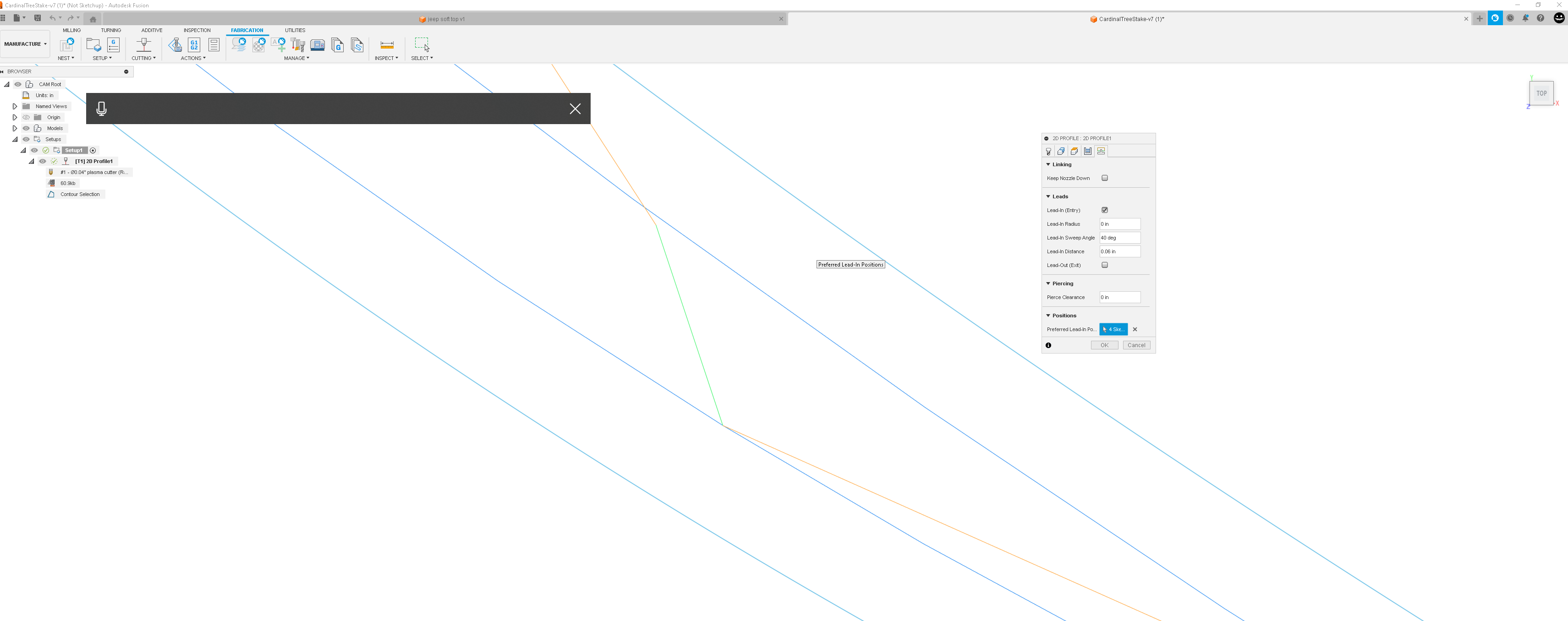Open the Tool Library icon
The width and height of the screenshot is (1568, 621).
[298, 45]
